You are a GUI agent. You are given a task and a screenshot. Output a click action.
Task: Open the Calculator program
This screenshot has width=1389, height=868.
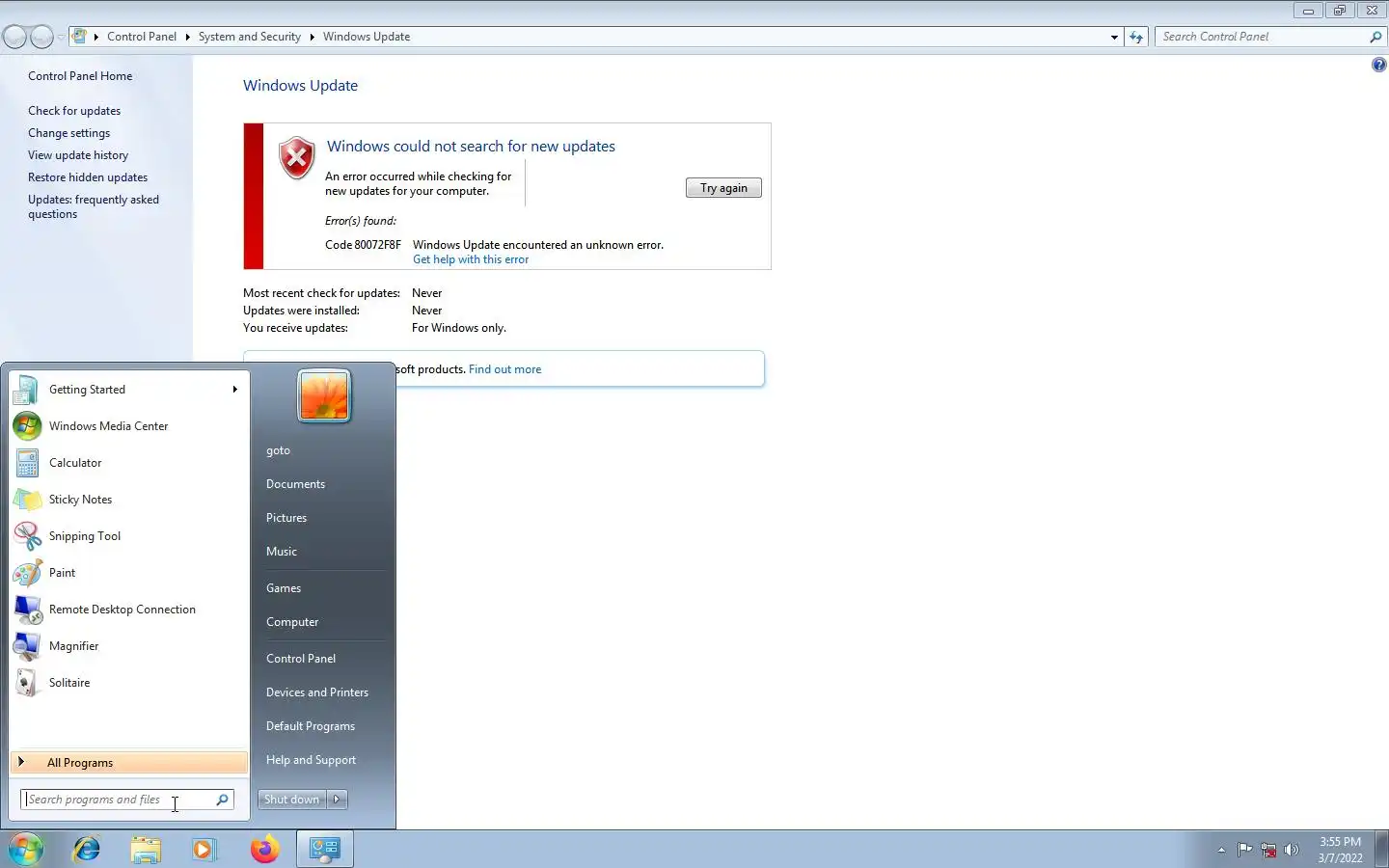click(x=127, y=463)
